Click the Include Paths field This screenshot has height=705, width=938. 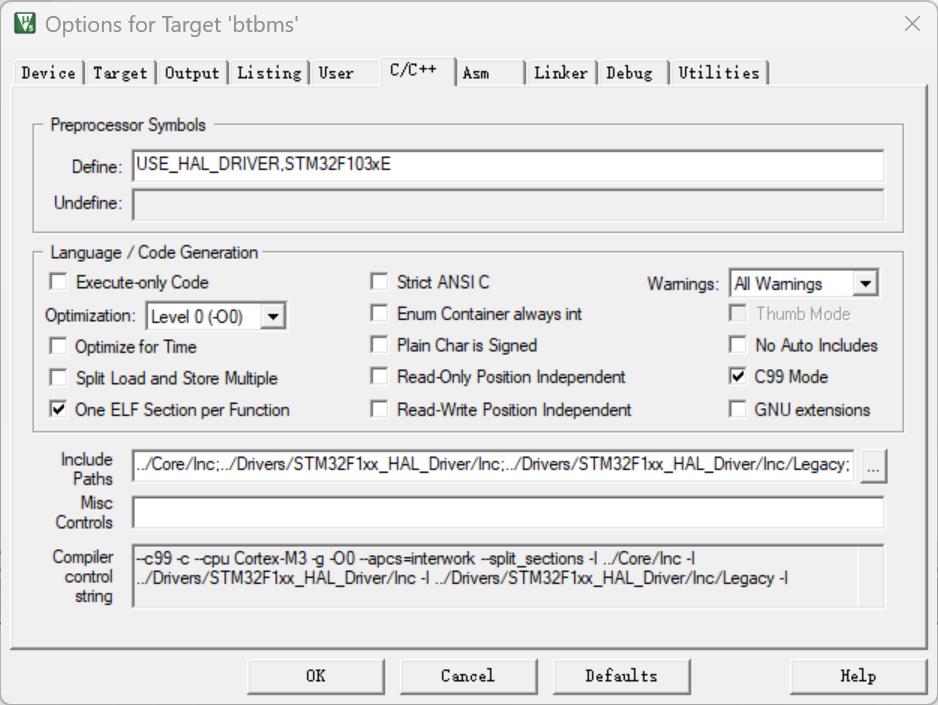494,465
